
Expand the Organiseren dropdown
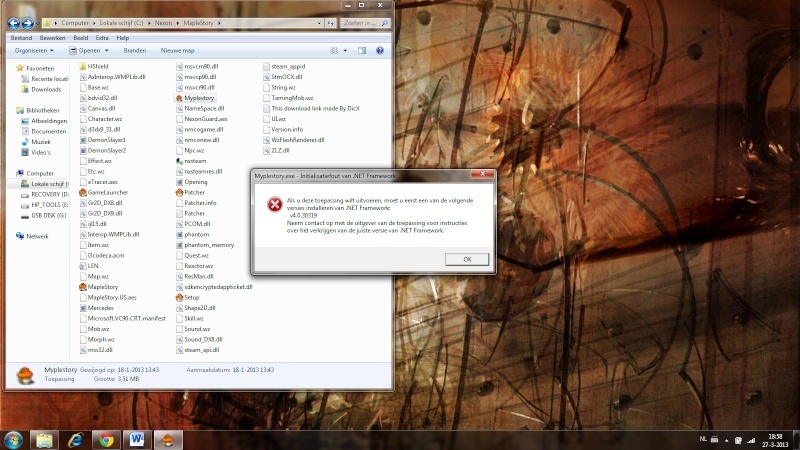pos(34,51)
